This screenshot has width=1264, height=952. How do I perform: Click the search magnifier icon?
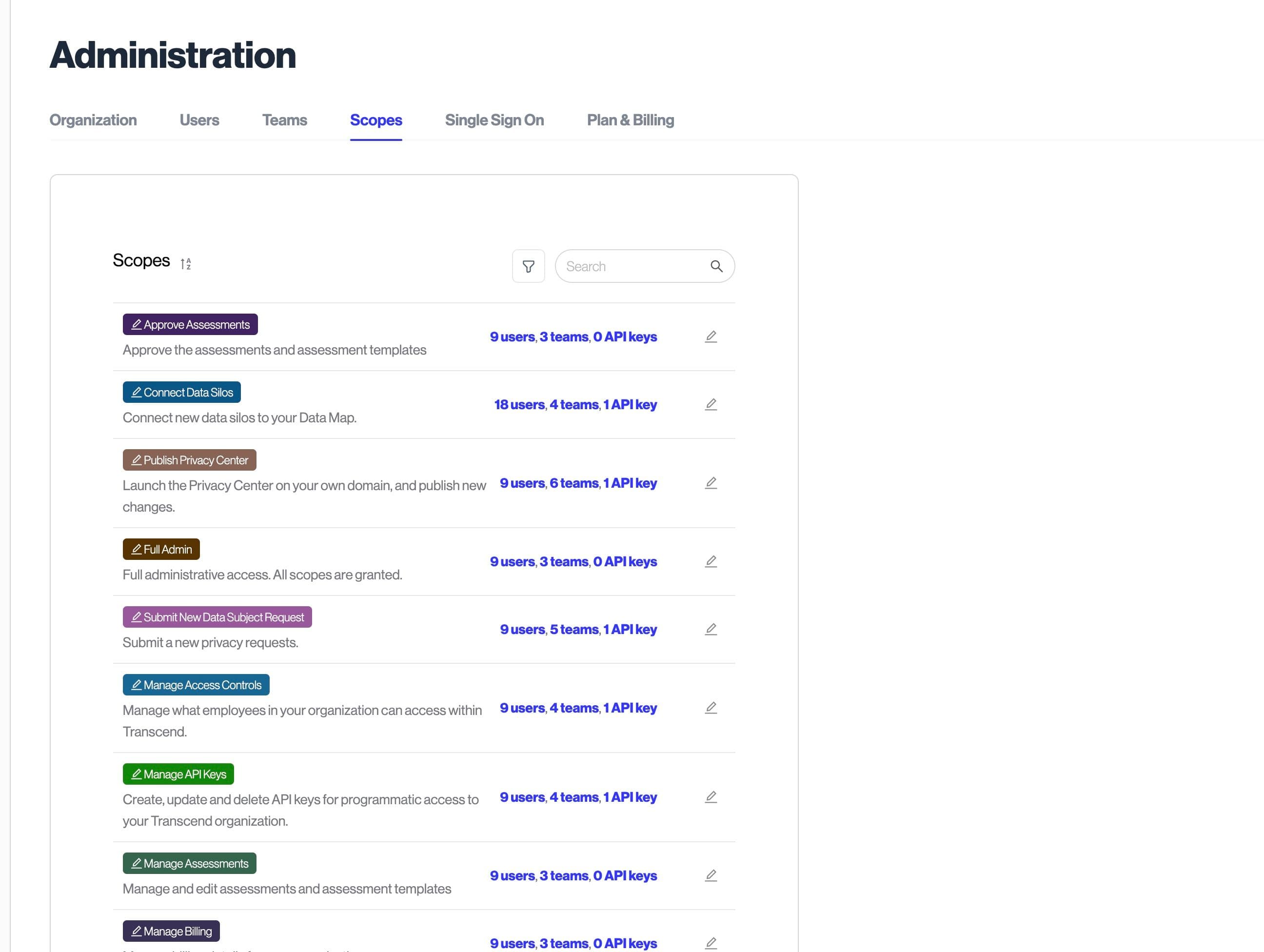pyautogui.click(x=716, y=266)
